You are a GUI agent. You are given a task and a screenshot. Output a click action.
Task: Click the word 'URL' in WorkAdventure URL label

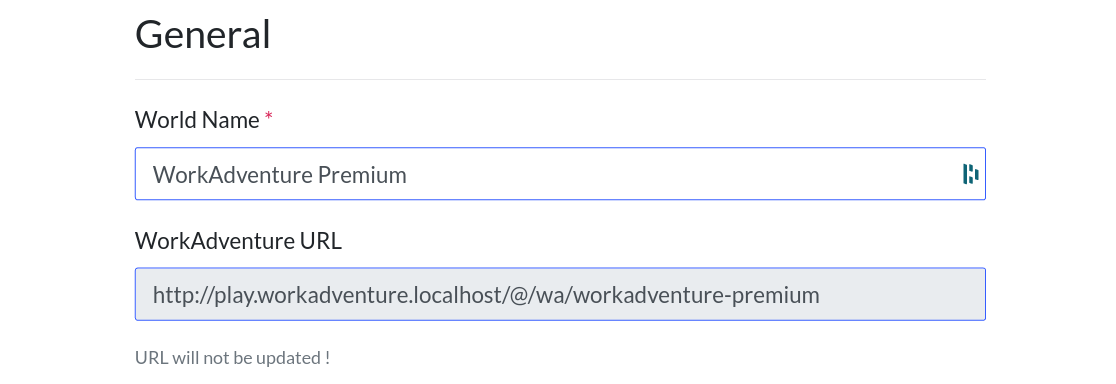[320, 241]
